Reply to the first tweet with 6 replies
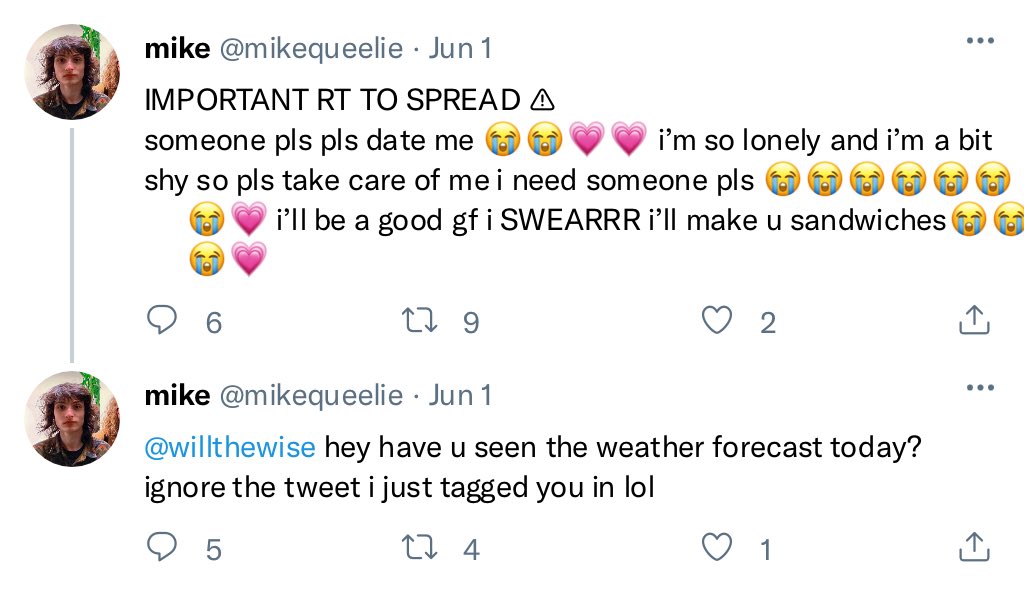1024x590 pixels. point(161,320)
